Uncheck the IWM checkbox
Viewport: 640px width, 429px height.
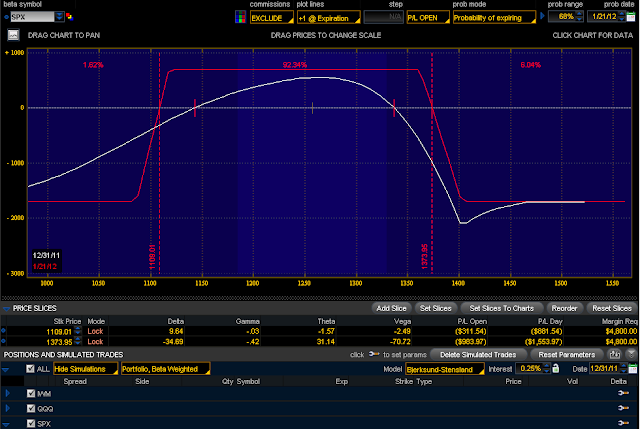coord(31,393)
